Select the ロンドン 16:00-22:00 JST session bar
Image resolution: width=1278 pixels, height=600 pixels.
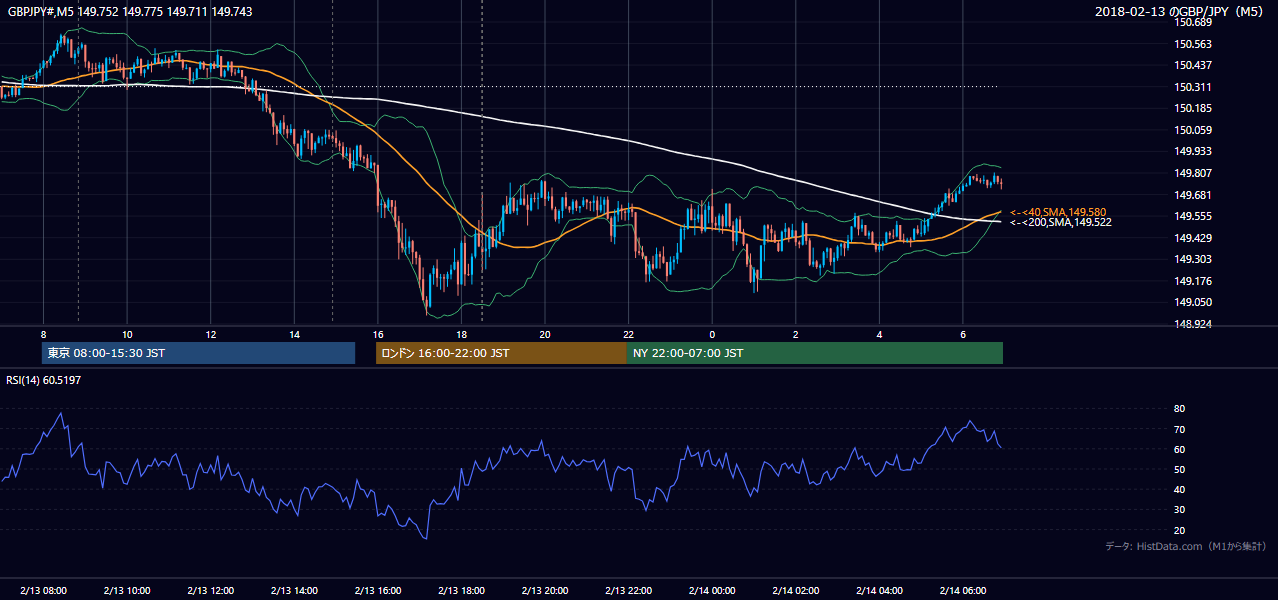click(x=501, y=353)
